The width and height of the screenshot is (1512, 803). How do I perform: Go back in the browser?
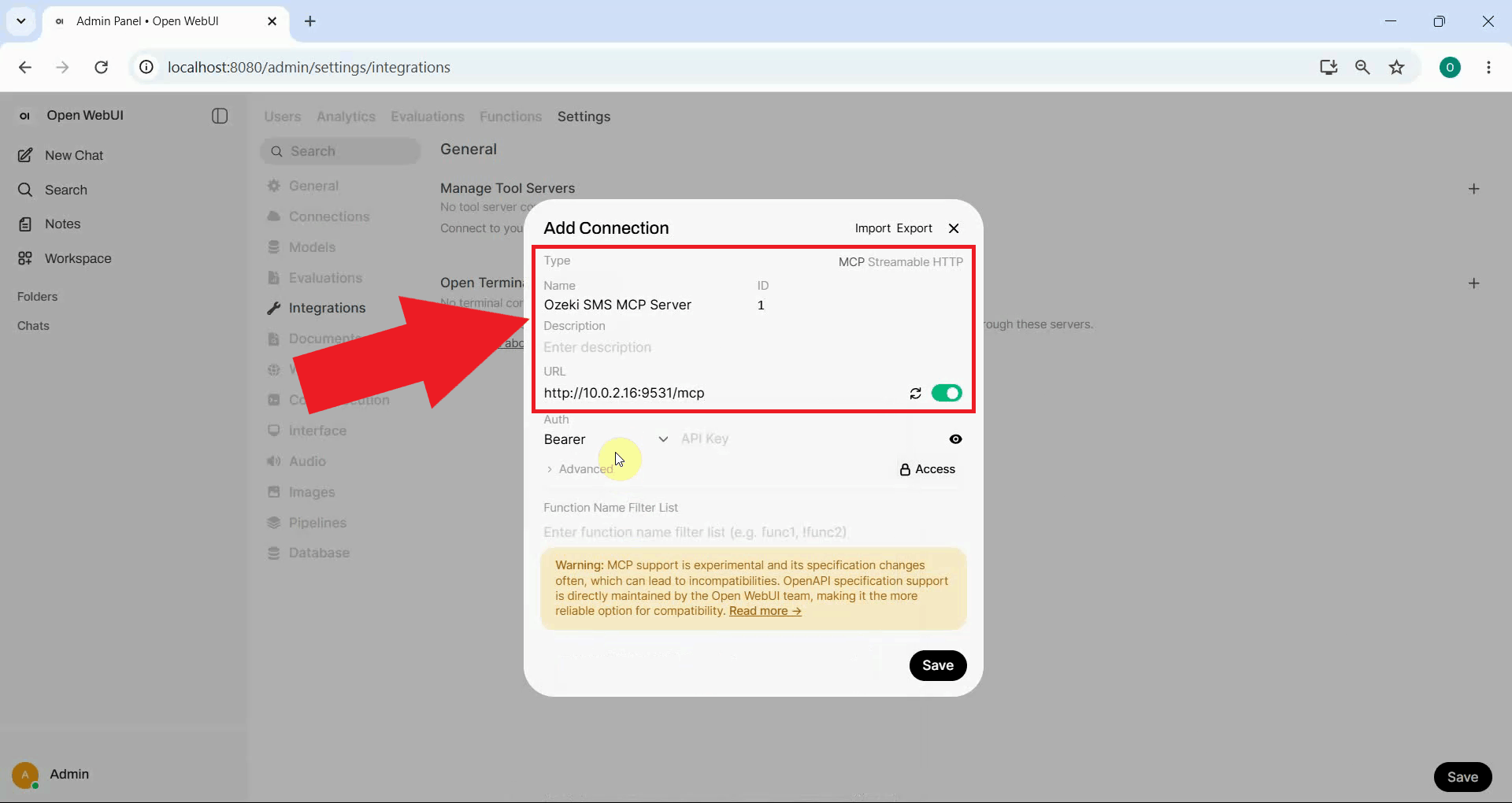[25, 68]
